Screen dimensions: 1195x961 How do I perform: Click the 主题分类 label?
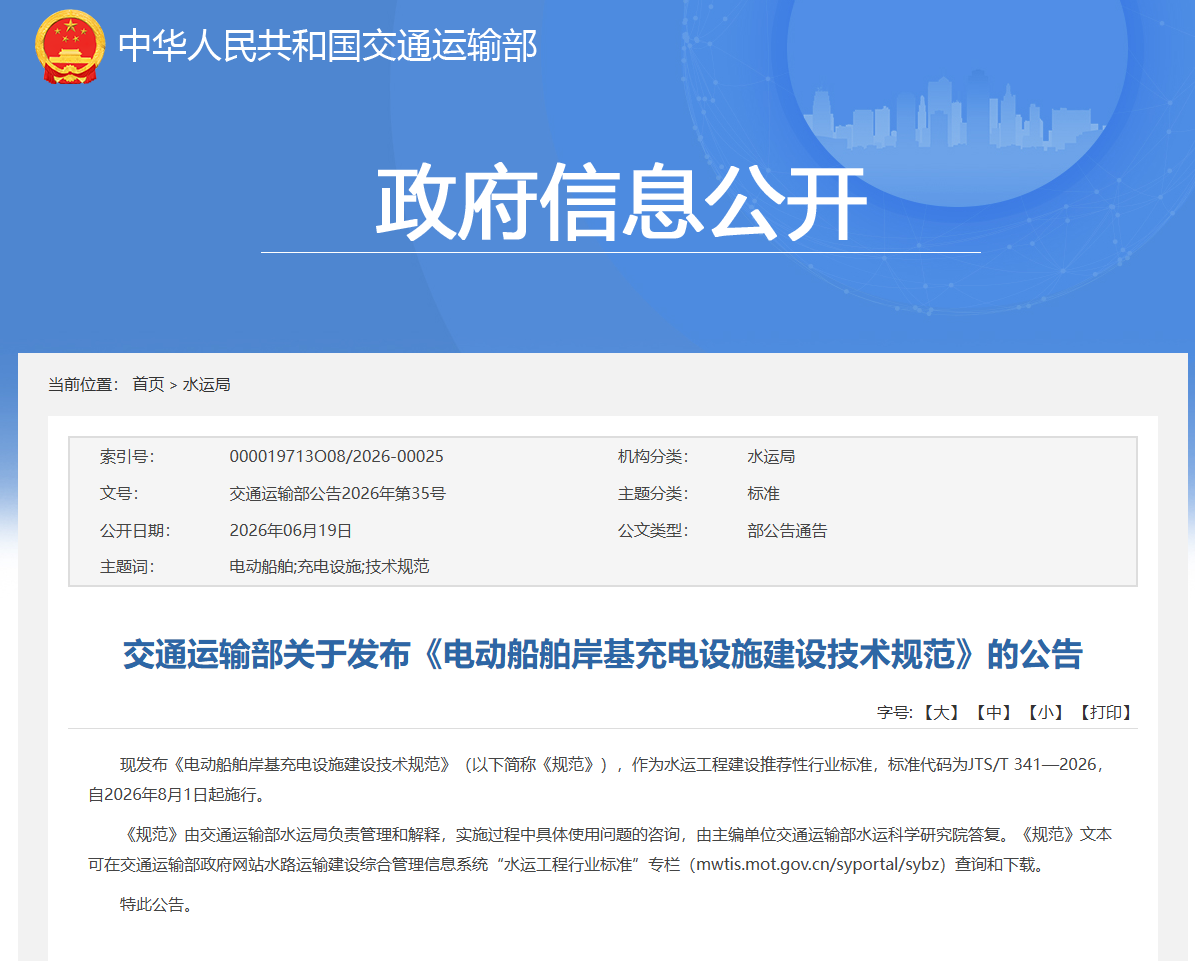coord(653,494)
